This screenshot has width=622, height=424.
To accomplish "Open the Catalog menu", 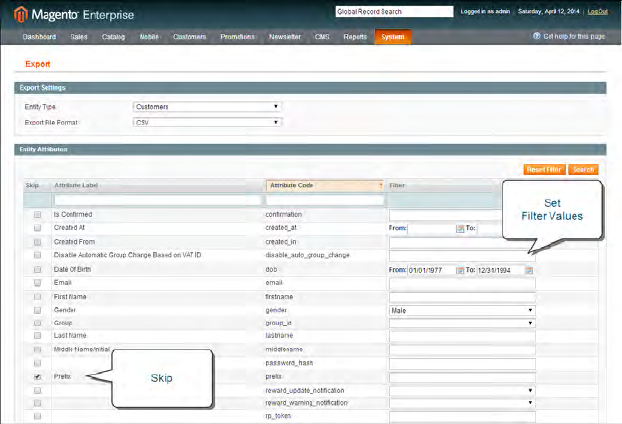I will (x=113, y=37).
